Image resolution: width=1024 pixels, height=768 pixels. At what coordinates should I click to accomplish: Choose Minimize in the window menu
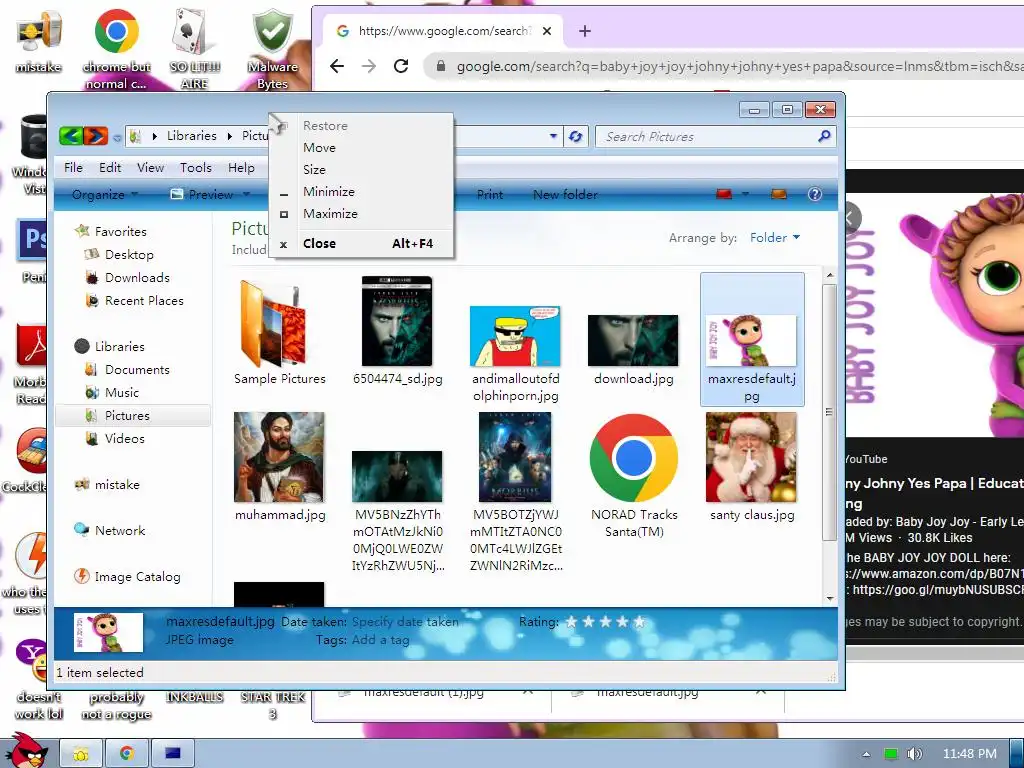361,191
